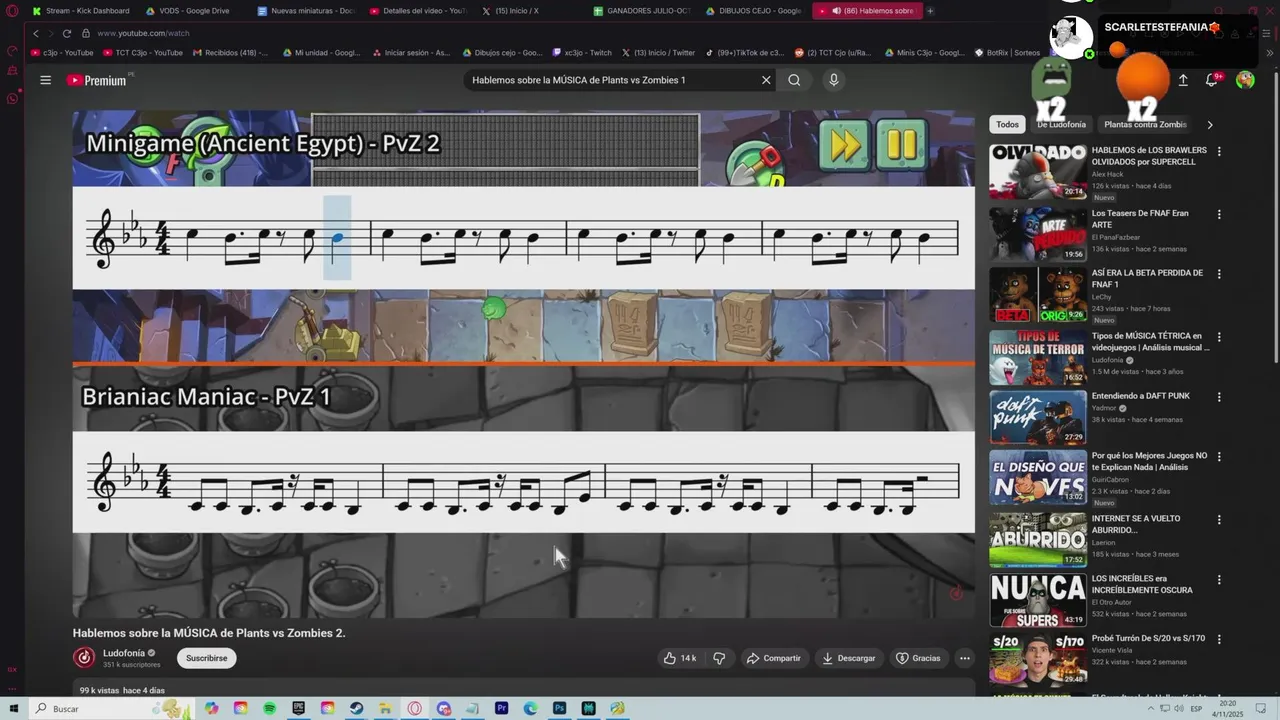Open WhatsApp in Opera sidebar
This screenshot has width=1280, height=720.
(x=12, y=98)
